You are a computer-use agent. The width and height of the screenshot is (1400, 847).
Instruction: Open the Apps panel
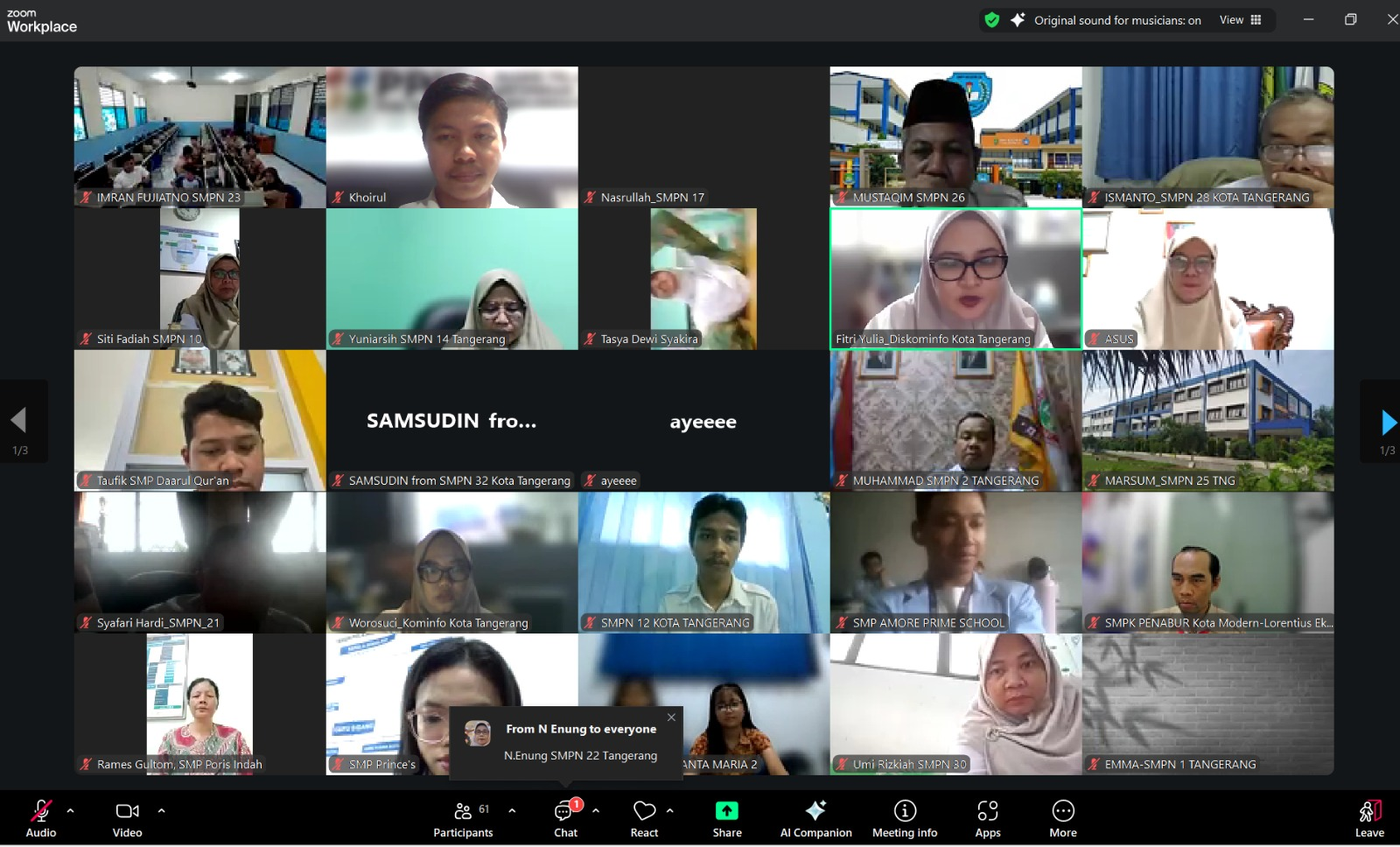[x=987, y=819]
